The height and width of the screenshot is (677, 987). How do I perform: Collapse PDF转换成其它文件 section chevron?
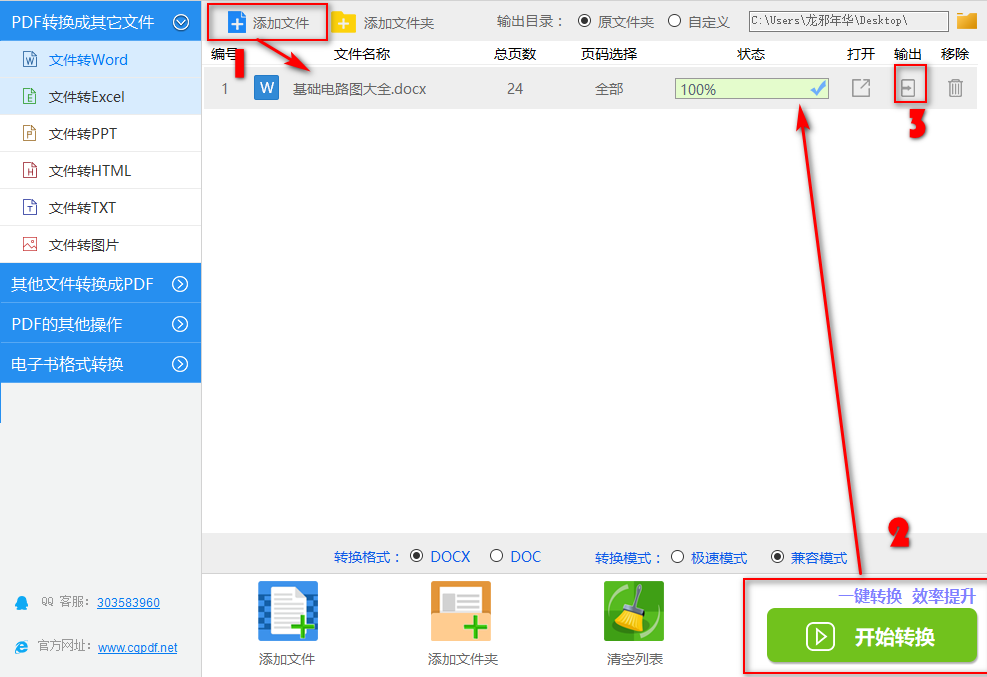tap(181, 22)
